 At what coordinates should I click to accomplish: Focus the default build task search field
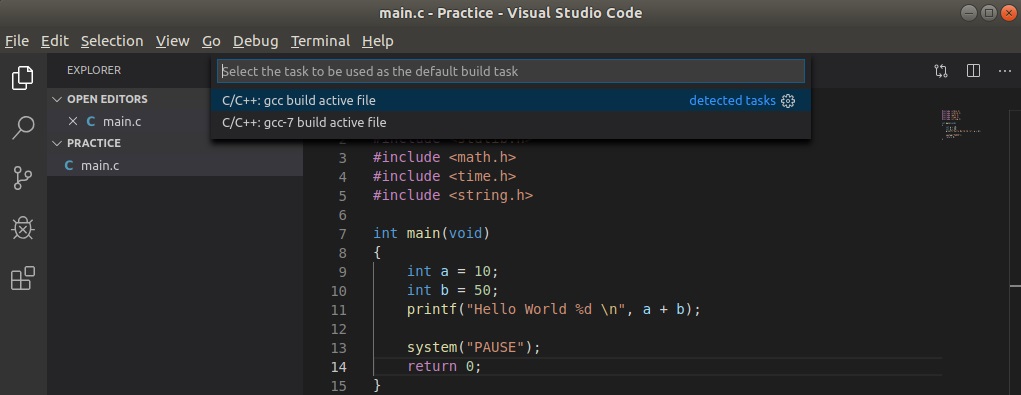510,71
